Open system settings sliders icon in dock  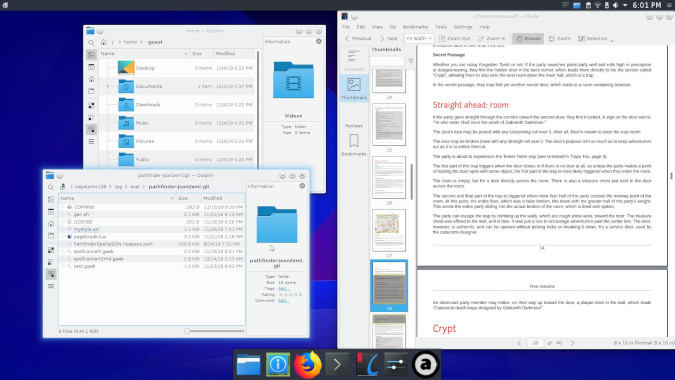coord(395,365)
